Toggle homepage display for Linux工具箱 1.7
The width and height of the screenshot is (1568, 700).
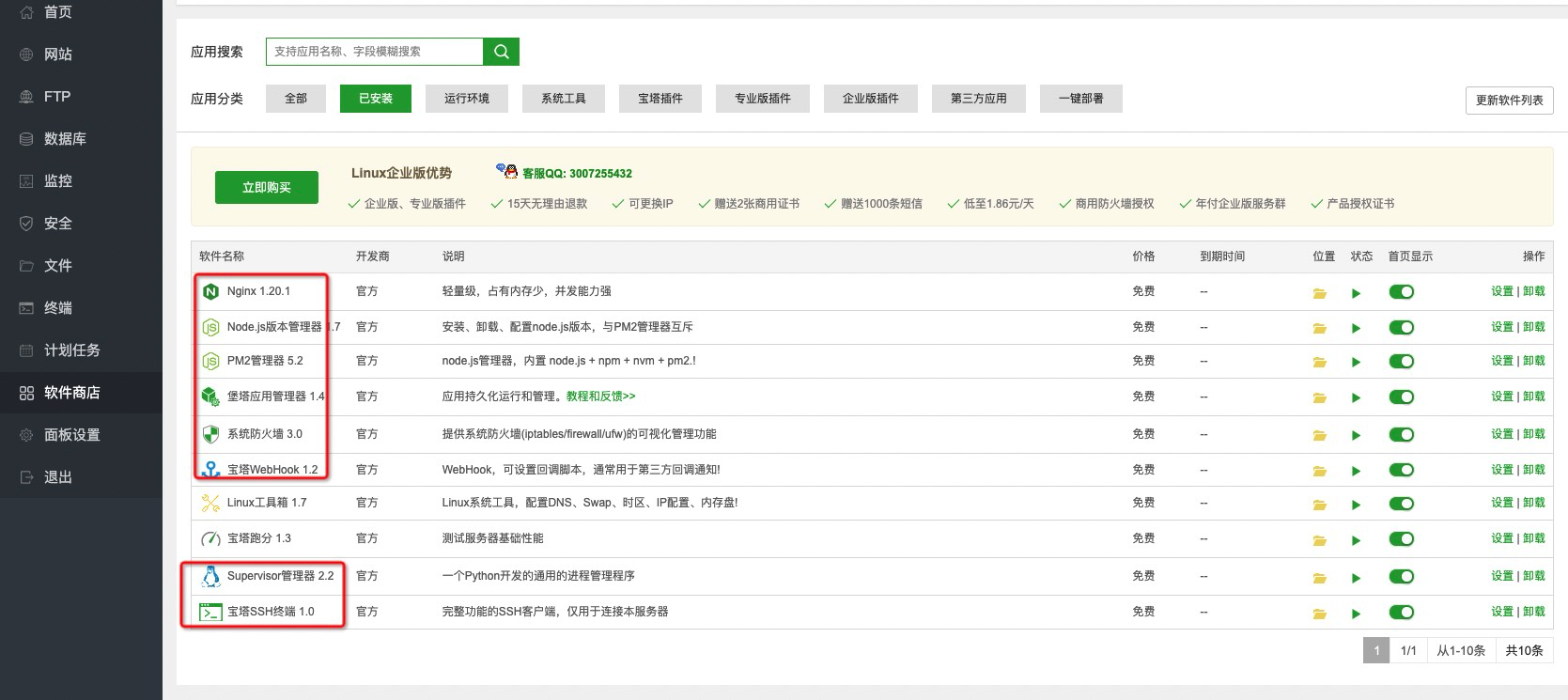(x=1402, y=504)
